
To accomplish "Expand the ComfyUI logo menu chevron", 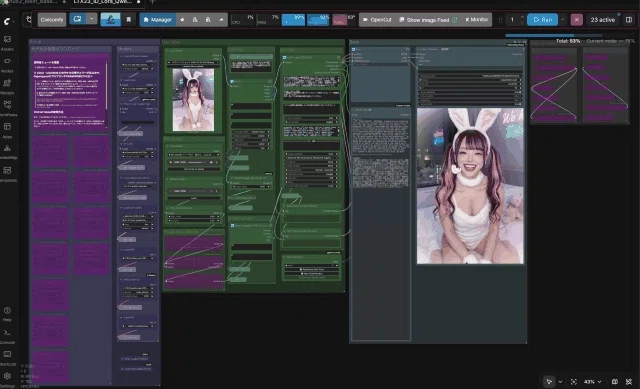I will [x=14, y=21].
